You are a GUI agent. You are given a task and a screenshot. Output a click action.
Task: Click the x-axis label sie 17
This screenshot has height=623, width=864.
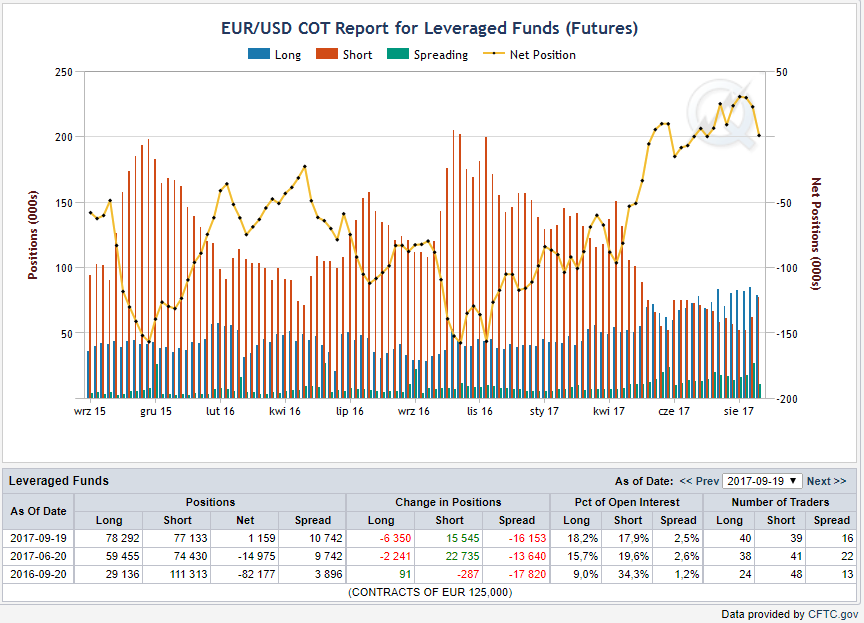(x=738, y=411)
